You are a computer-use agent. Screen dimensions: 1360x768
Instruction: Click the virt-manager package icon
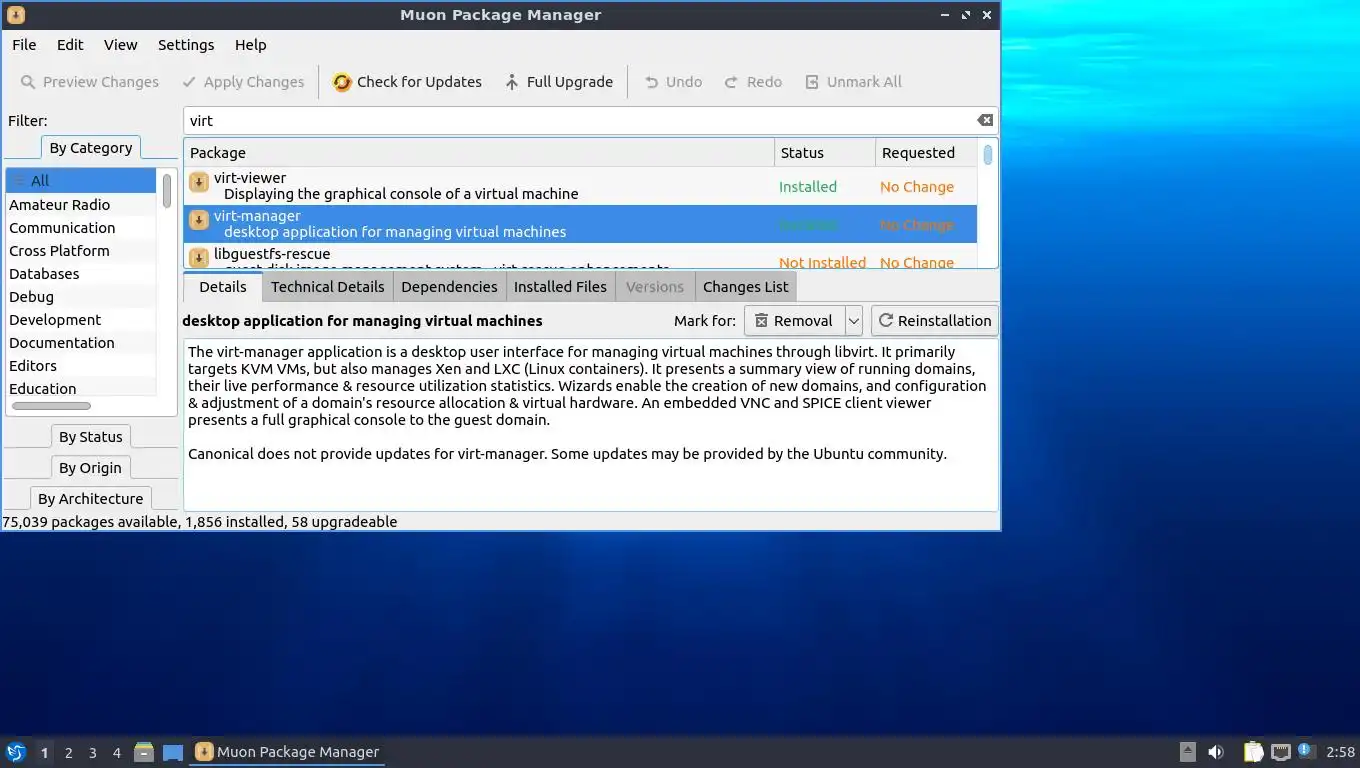[199, 220]
